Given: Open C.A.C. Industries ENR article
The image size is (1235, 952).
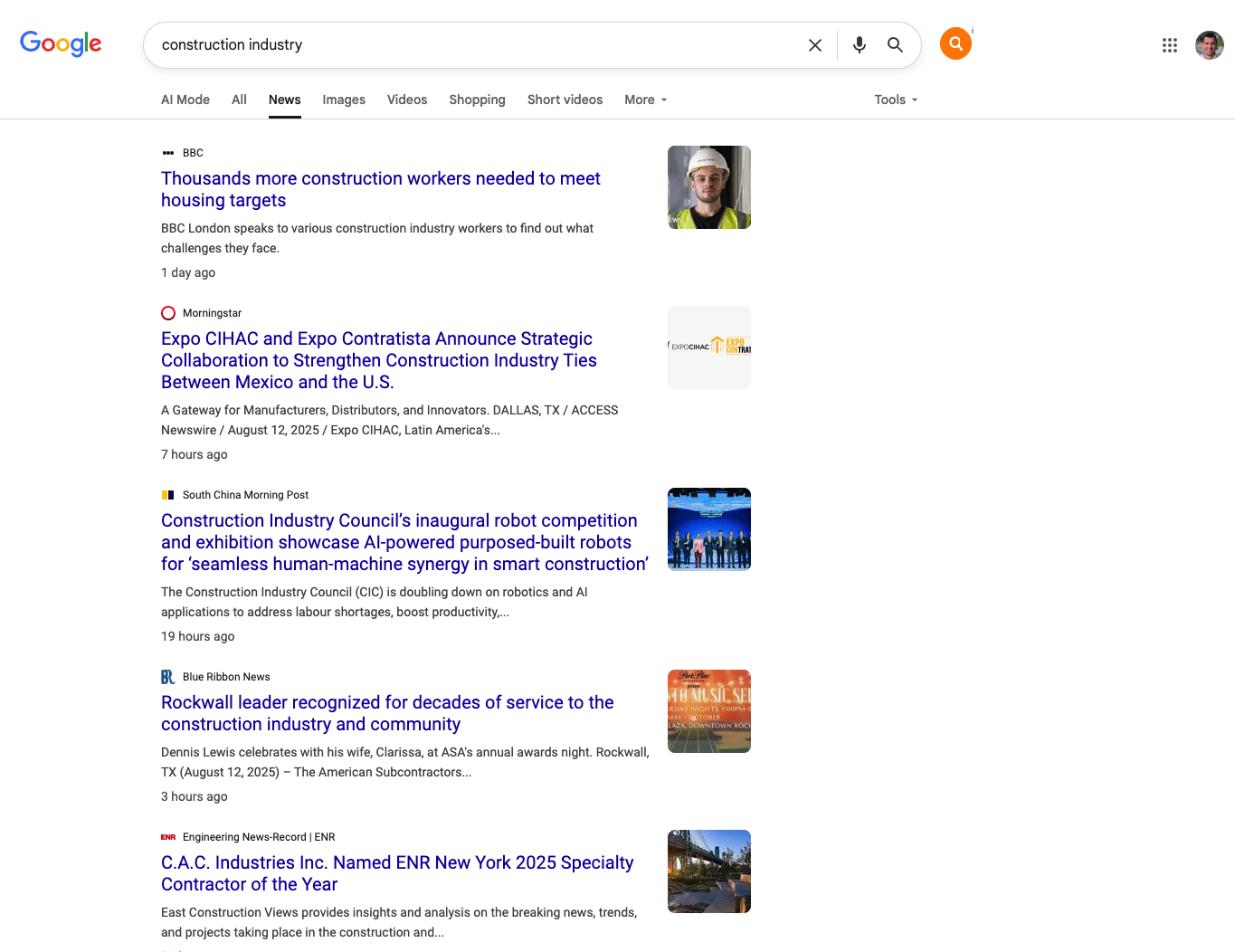Looking at the screenshot, I should 396,873.
